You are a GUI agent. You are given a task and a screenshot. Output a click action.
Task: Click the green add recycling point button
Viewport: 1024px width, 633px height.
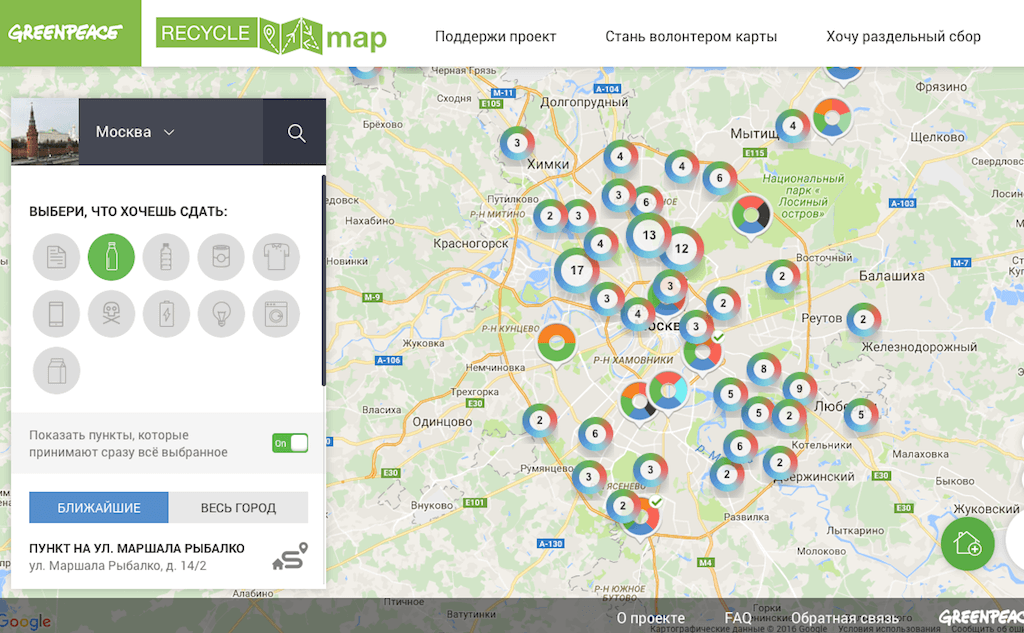[x=967, y=544]
